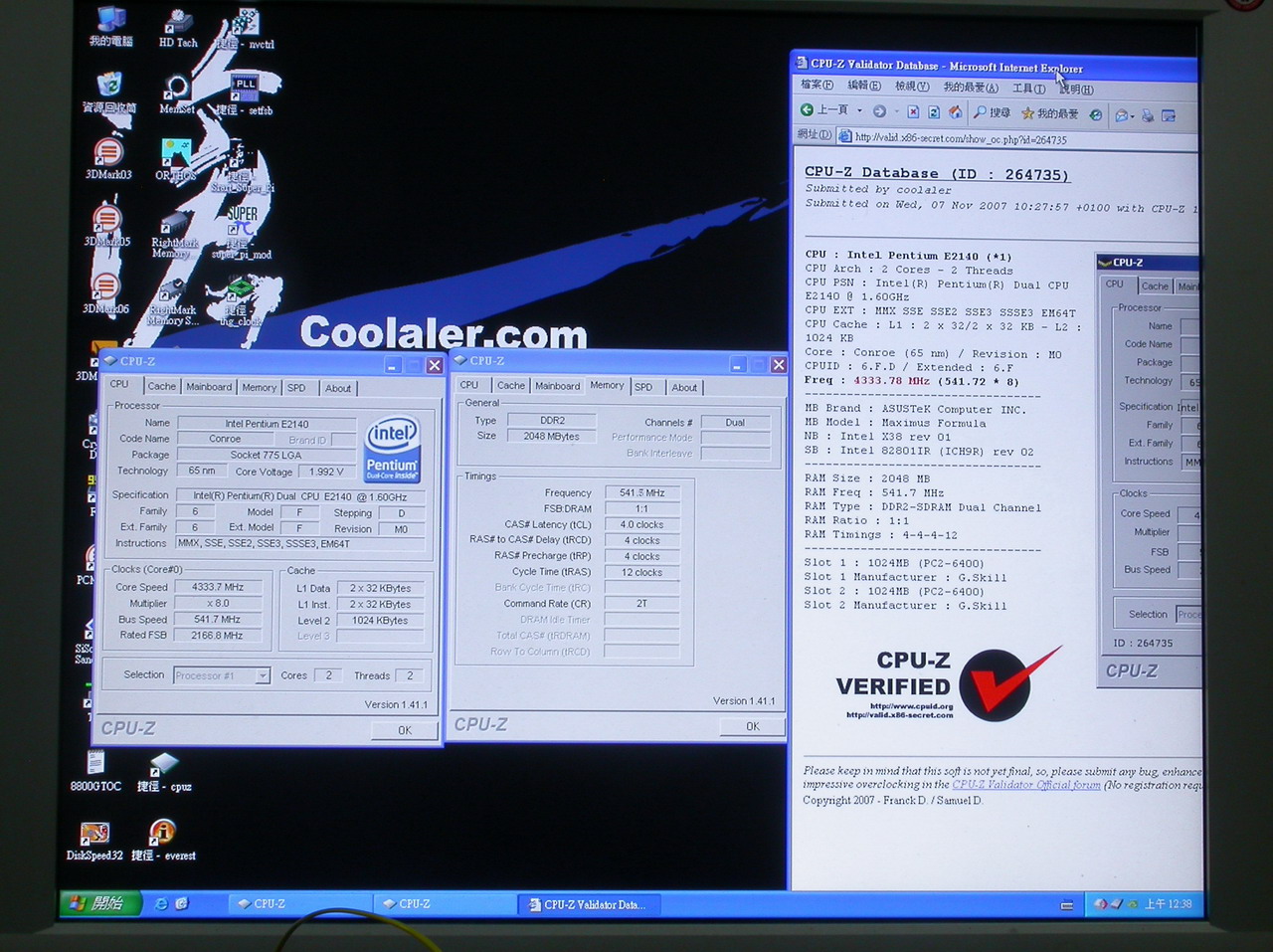Click the Core Voltage 1.992 V value
The width and height of the screenshot is (1273, 952).
(x=326, y=472)
